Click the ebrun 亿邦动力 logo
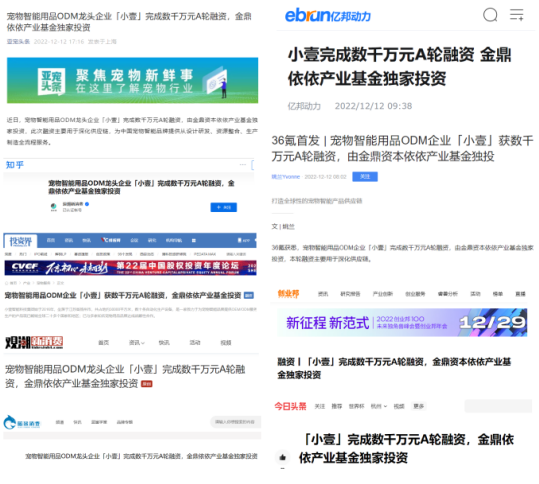The image size is (539, 484). (x=328, y=15)
